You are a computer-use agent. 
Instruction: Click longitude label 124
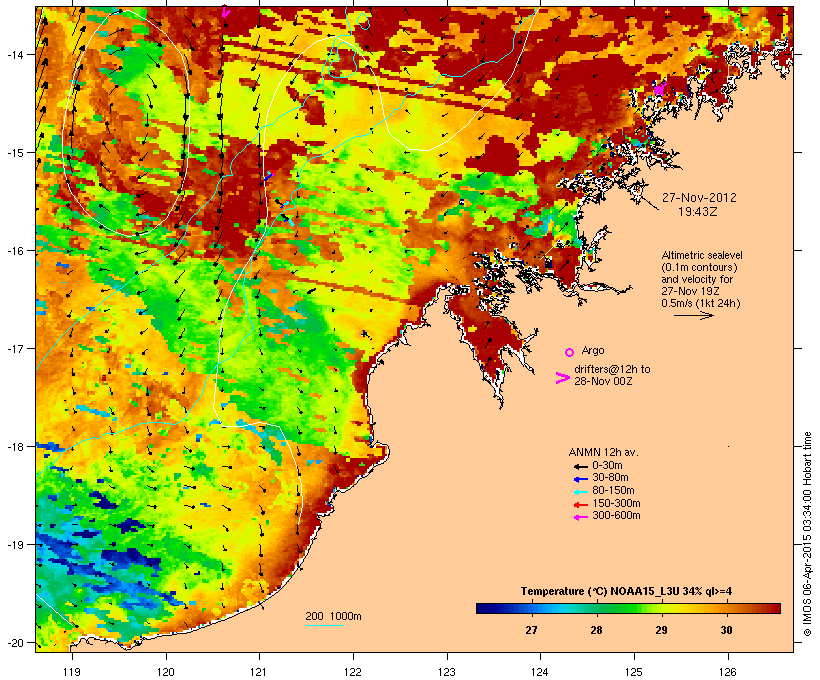click(x=540, y=672)
